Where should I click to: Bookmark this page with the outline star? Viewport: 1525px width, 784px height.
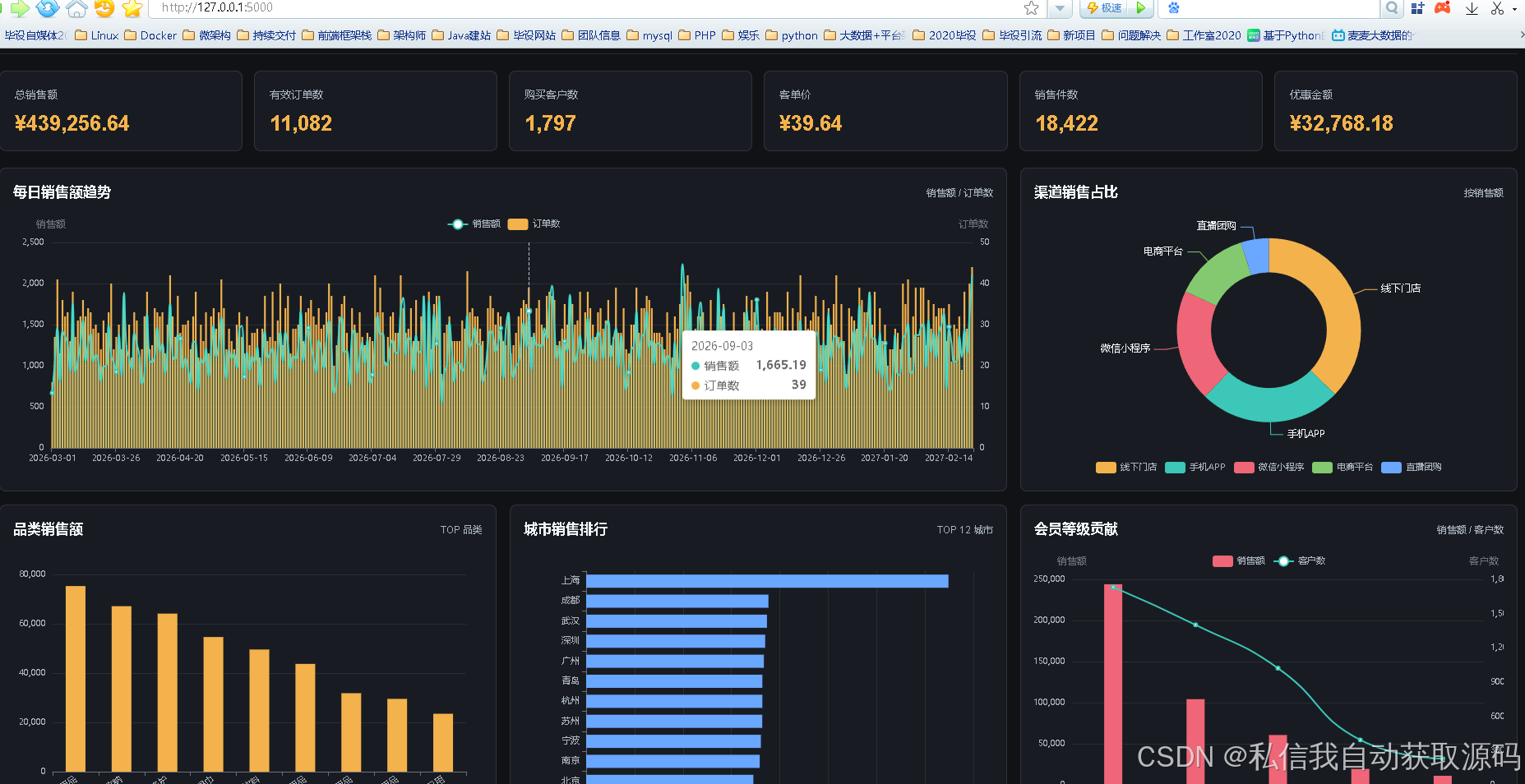click(1031, 8)
